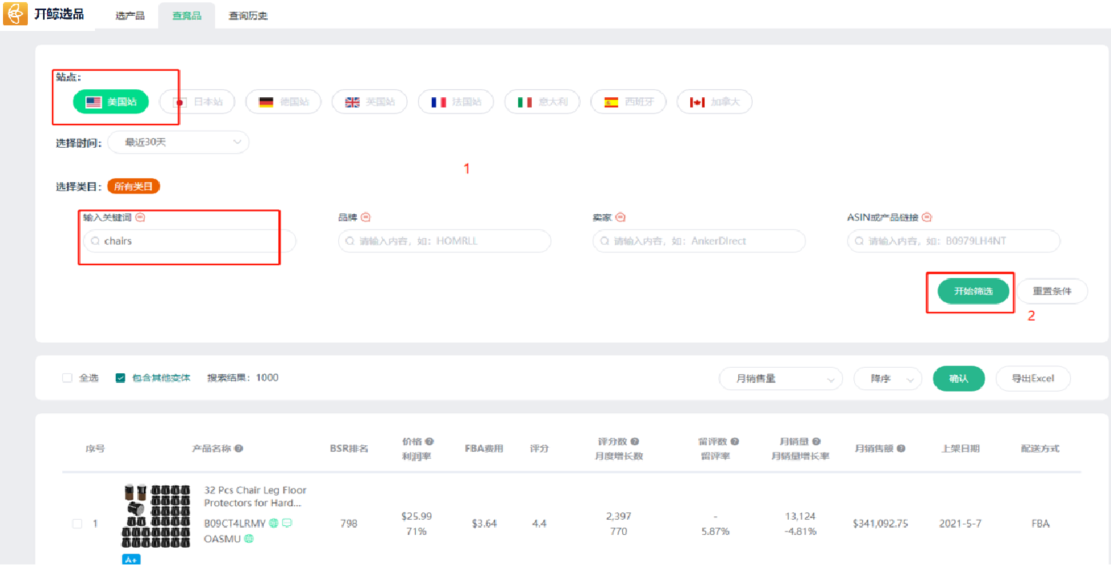Check the 全选 select-all checkbox
The width and height of the screenshot is (1111, 569).
pyautogui.click(x=67, y=378)
